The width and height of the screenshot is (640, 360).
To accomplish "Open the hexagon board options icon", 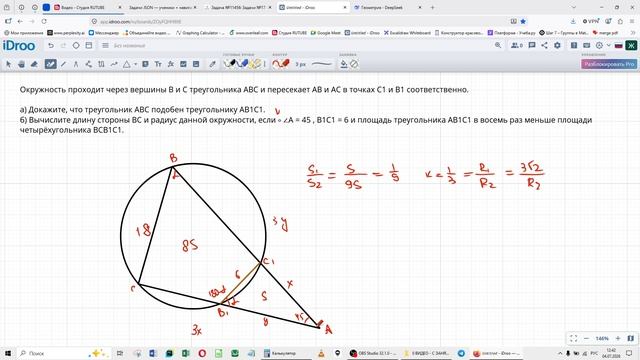I will point(76,46).
